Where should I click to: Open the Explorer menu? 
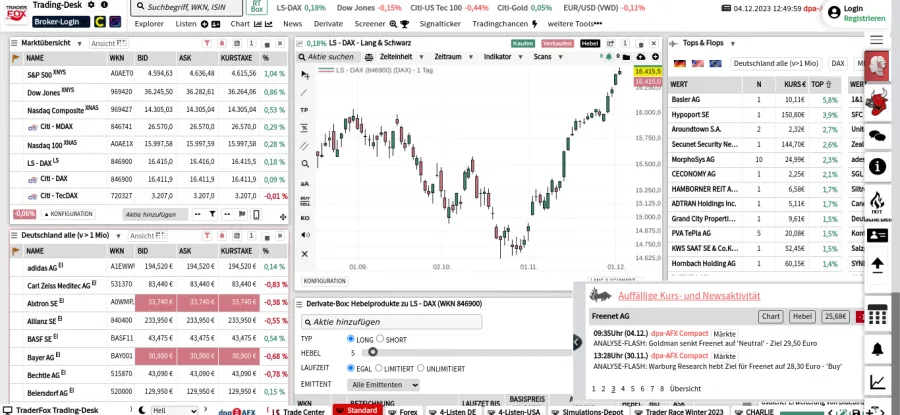(x=149, y=24)
